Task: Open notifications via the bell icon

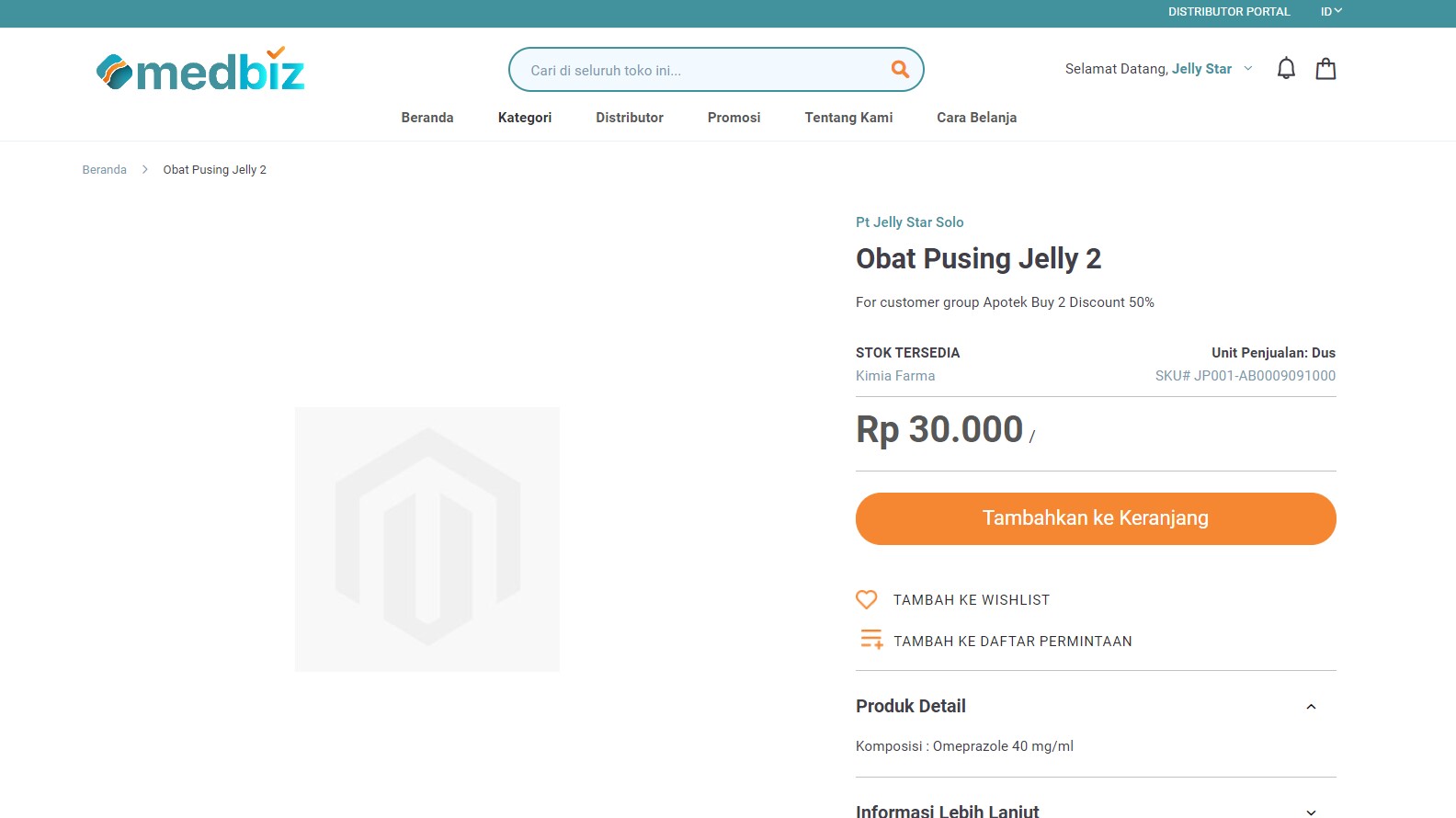Action: 1285,67
